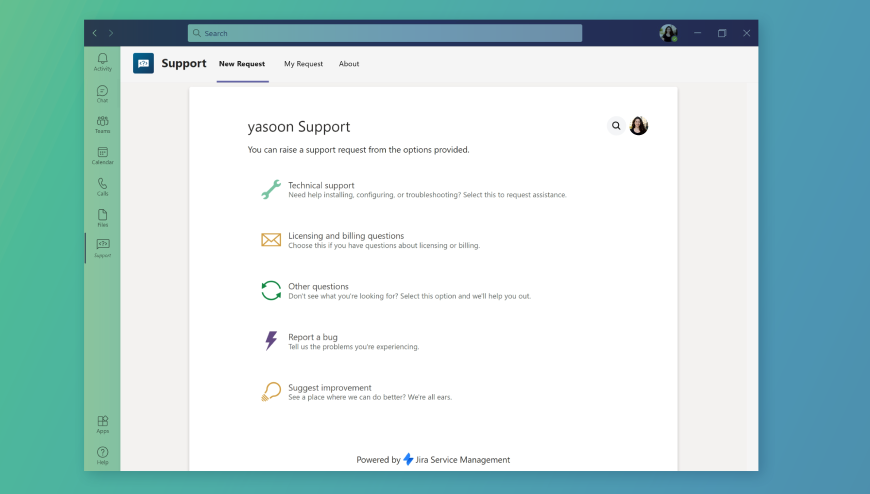Viewport: 870px width, 494px height.
Task: Open Activity in the Teams sidebar
Action: tap(102, 62)
